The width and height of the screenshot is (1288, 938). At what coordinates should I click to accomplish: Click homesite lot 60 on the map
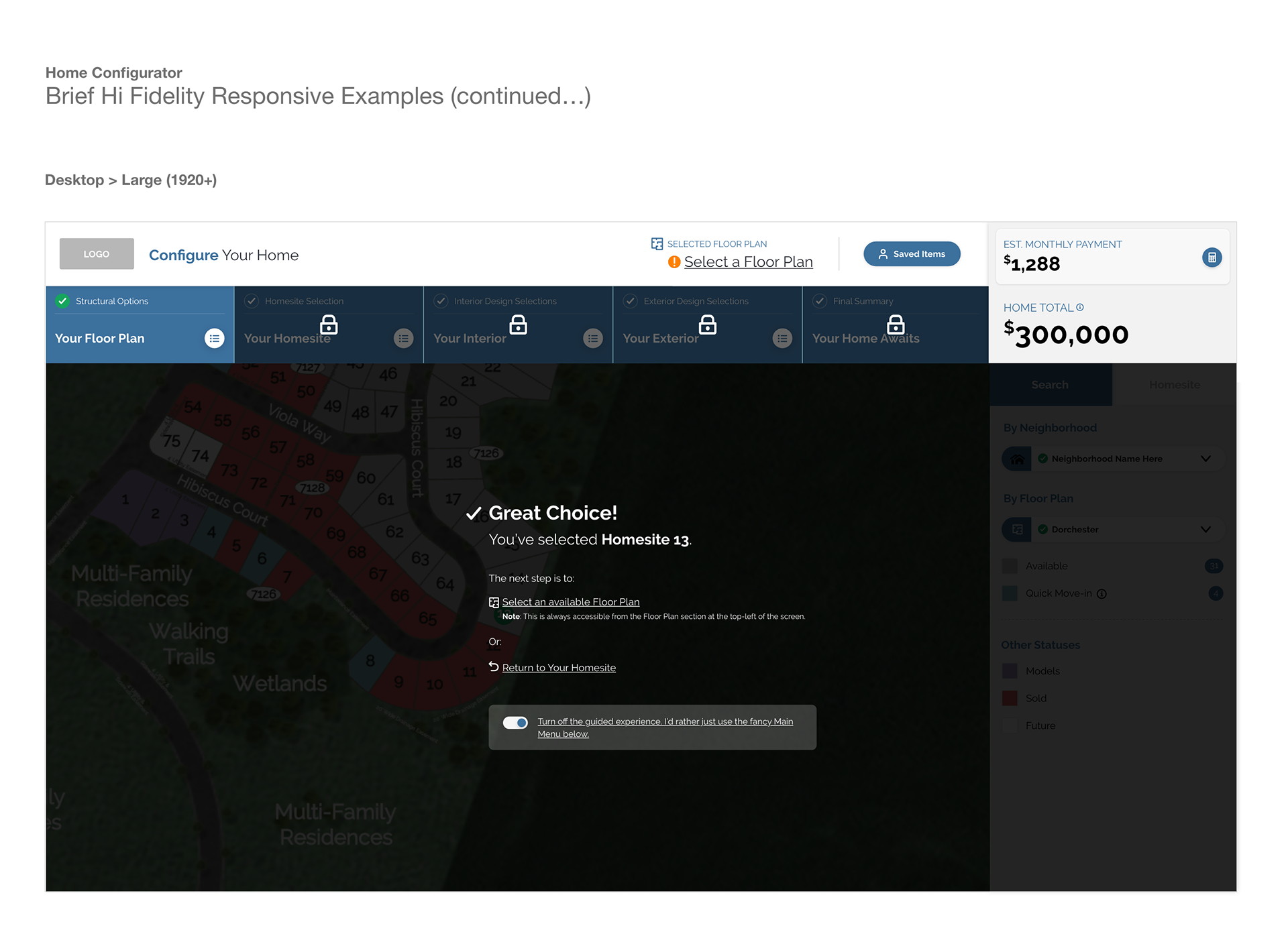point(366,478)
